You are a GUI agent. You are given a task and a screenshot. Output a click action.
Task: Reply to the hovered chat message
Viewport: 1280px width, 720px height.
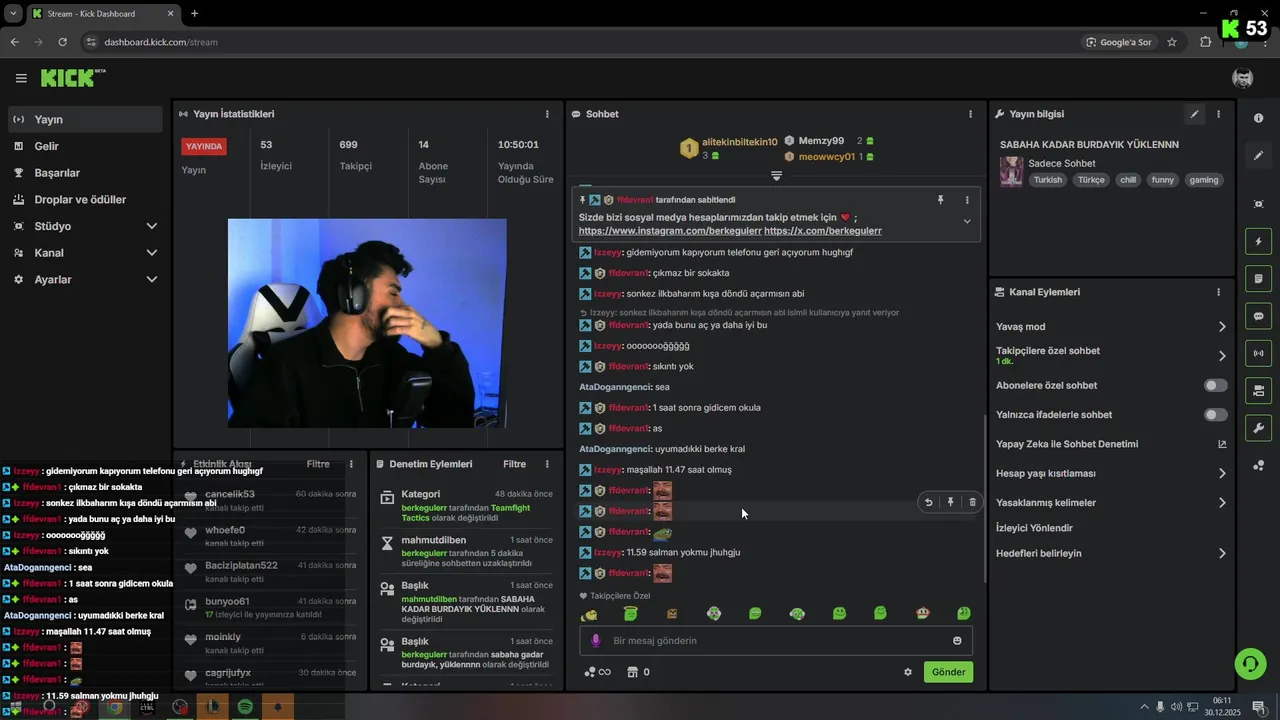click(928, 502)
